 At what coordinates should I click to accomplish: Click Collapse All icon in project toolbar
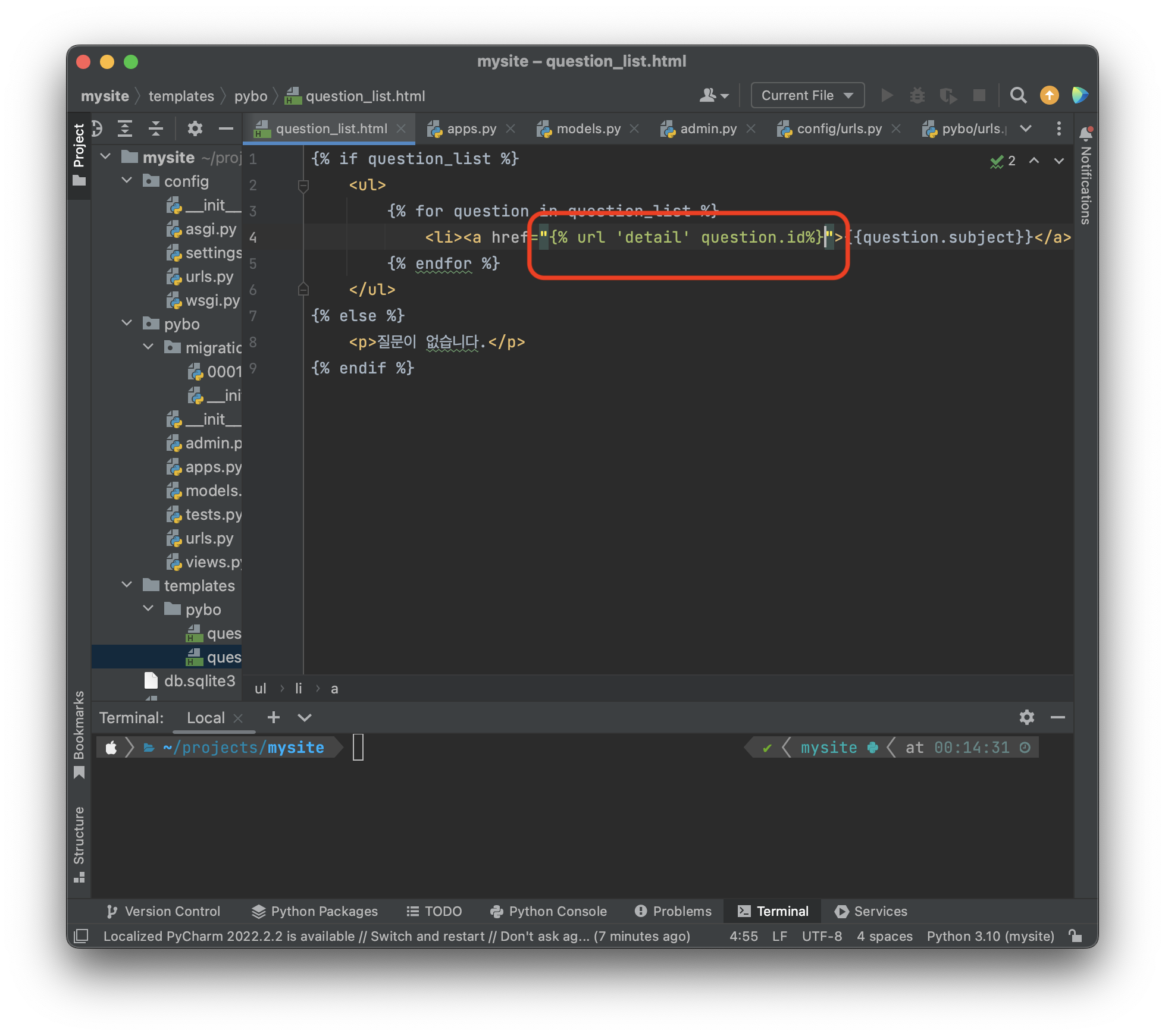(x=156, y=128)
